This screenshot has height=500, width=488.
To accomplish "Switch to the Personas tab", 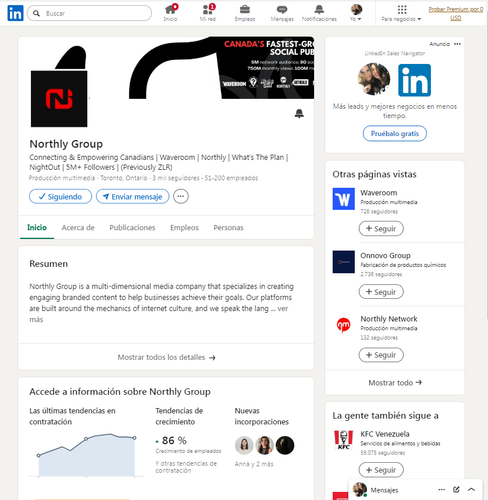I will [x=228, y=228].
